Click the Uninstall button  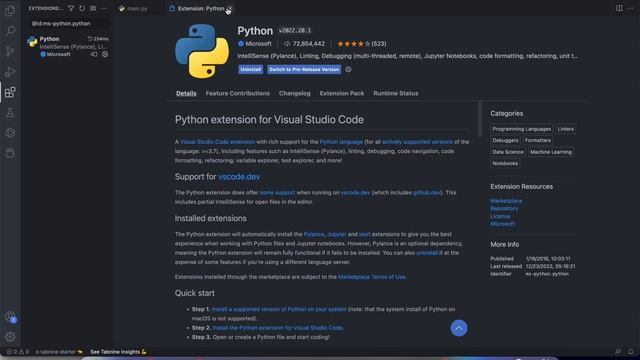(250, 69)
